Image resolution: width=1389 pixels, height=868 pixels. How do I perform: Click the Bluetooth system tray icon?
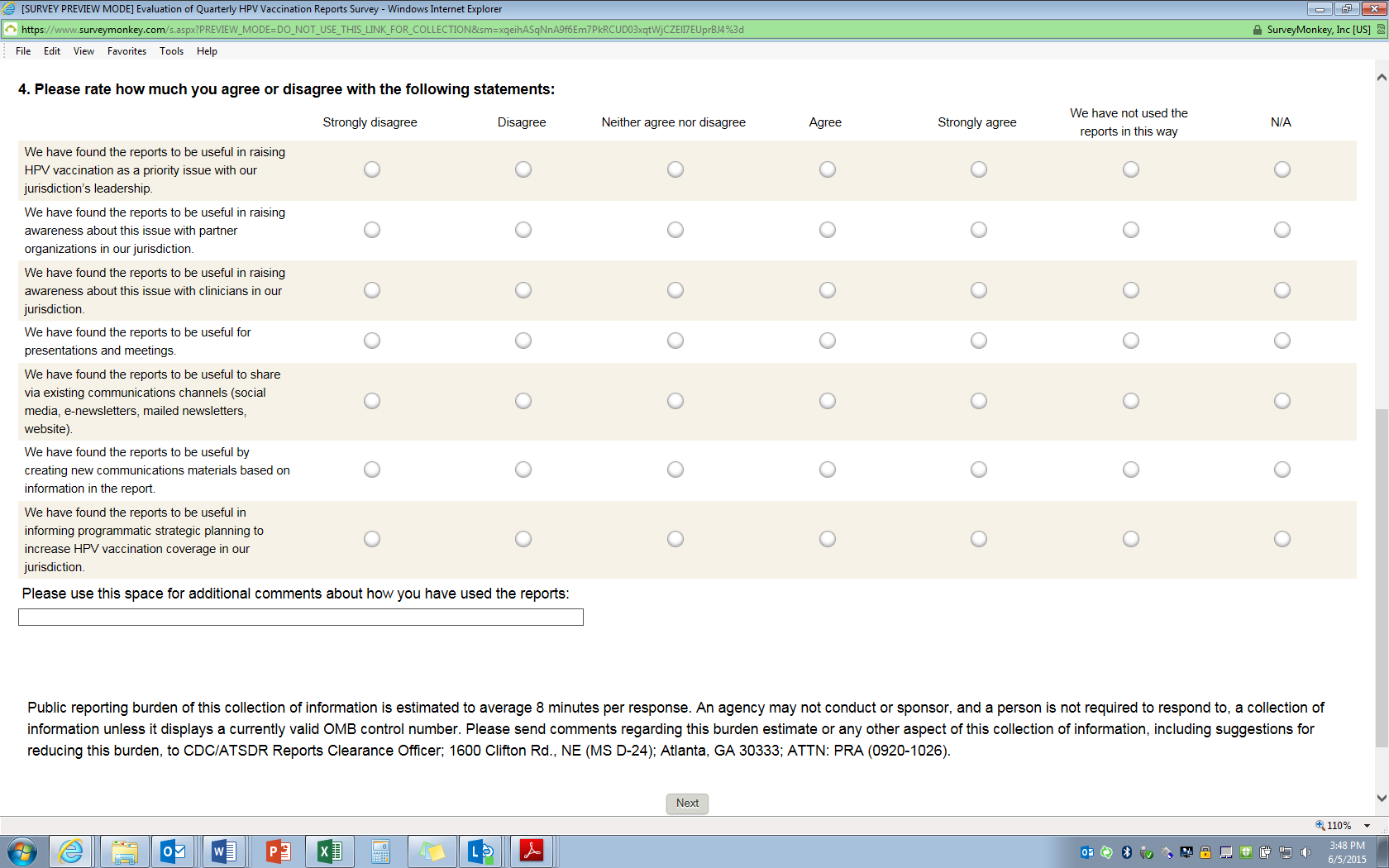(1126, 852)
